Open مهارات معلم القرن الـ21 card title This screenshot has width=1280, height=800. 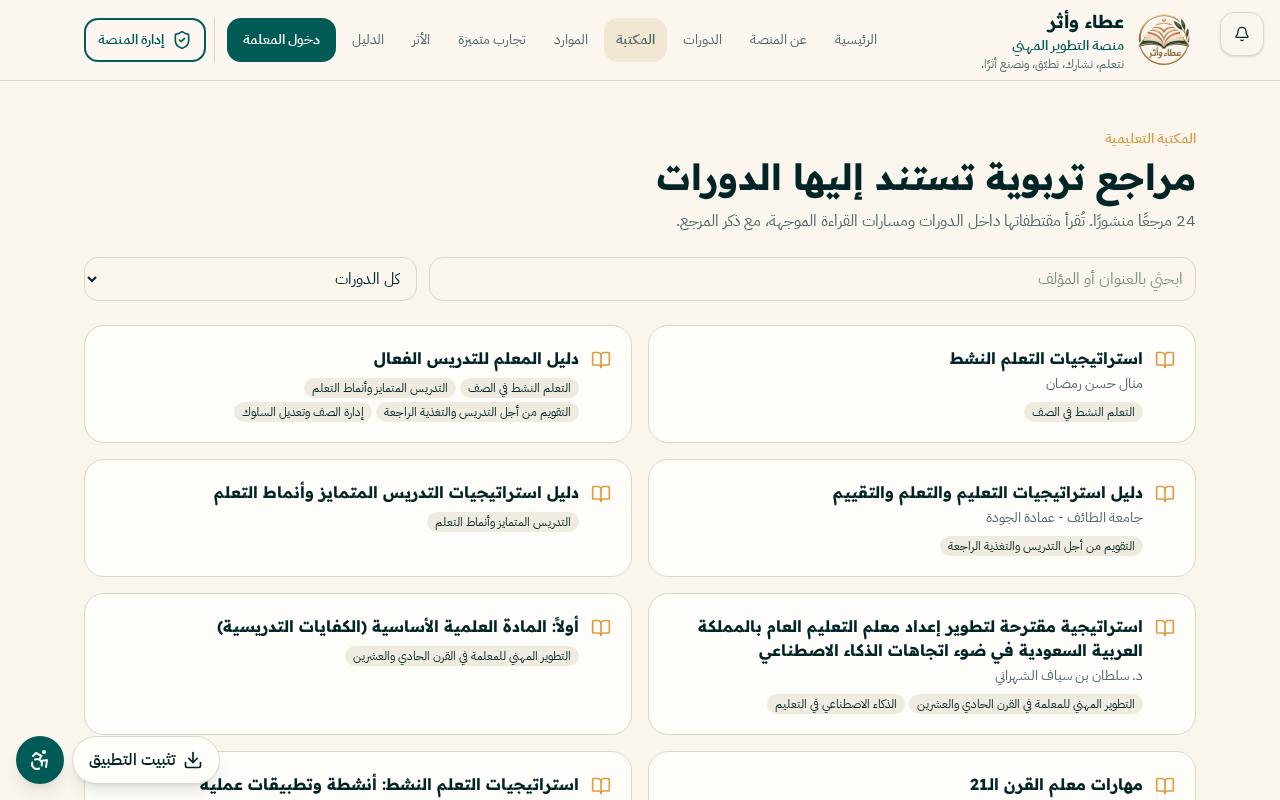[x=1056, y=785]
